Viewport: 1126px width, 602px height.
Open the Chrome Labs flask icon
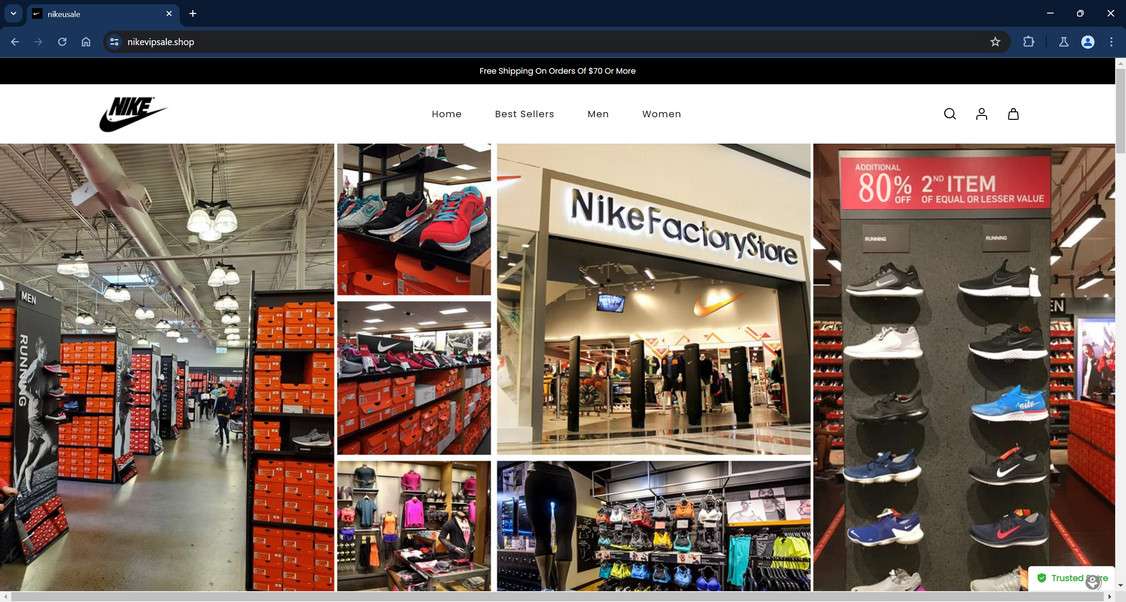[1064, 42]
